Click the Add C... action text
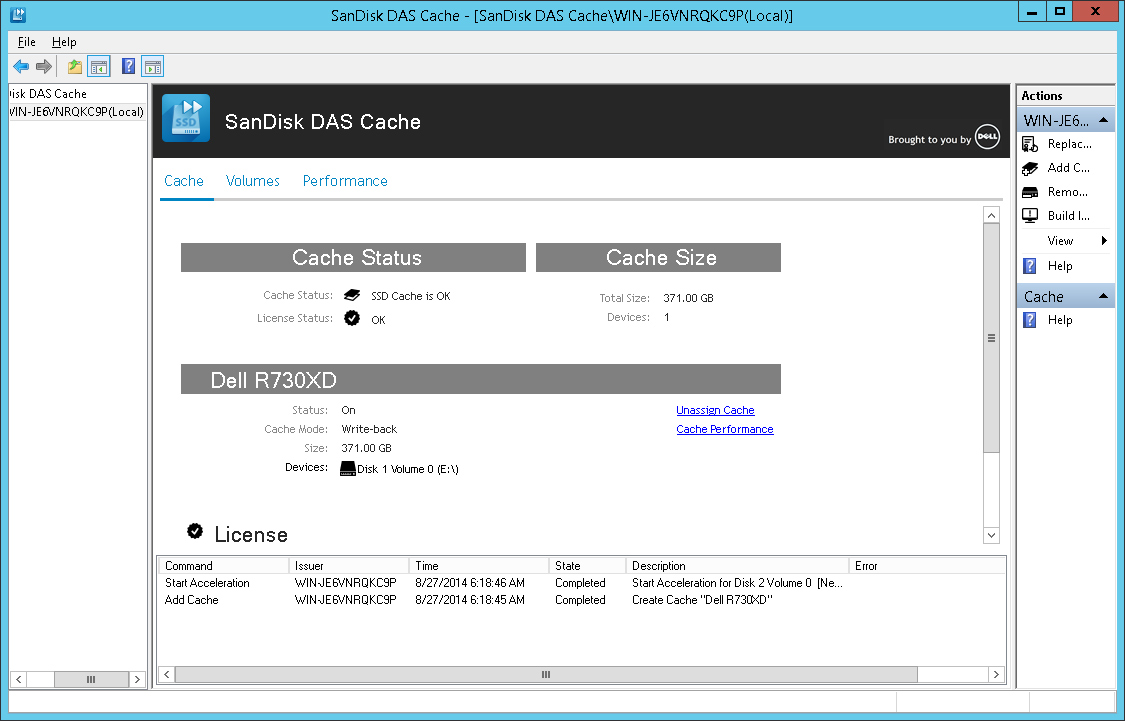The image size is (1125, 721). 1068,168
